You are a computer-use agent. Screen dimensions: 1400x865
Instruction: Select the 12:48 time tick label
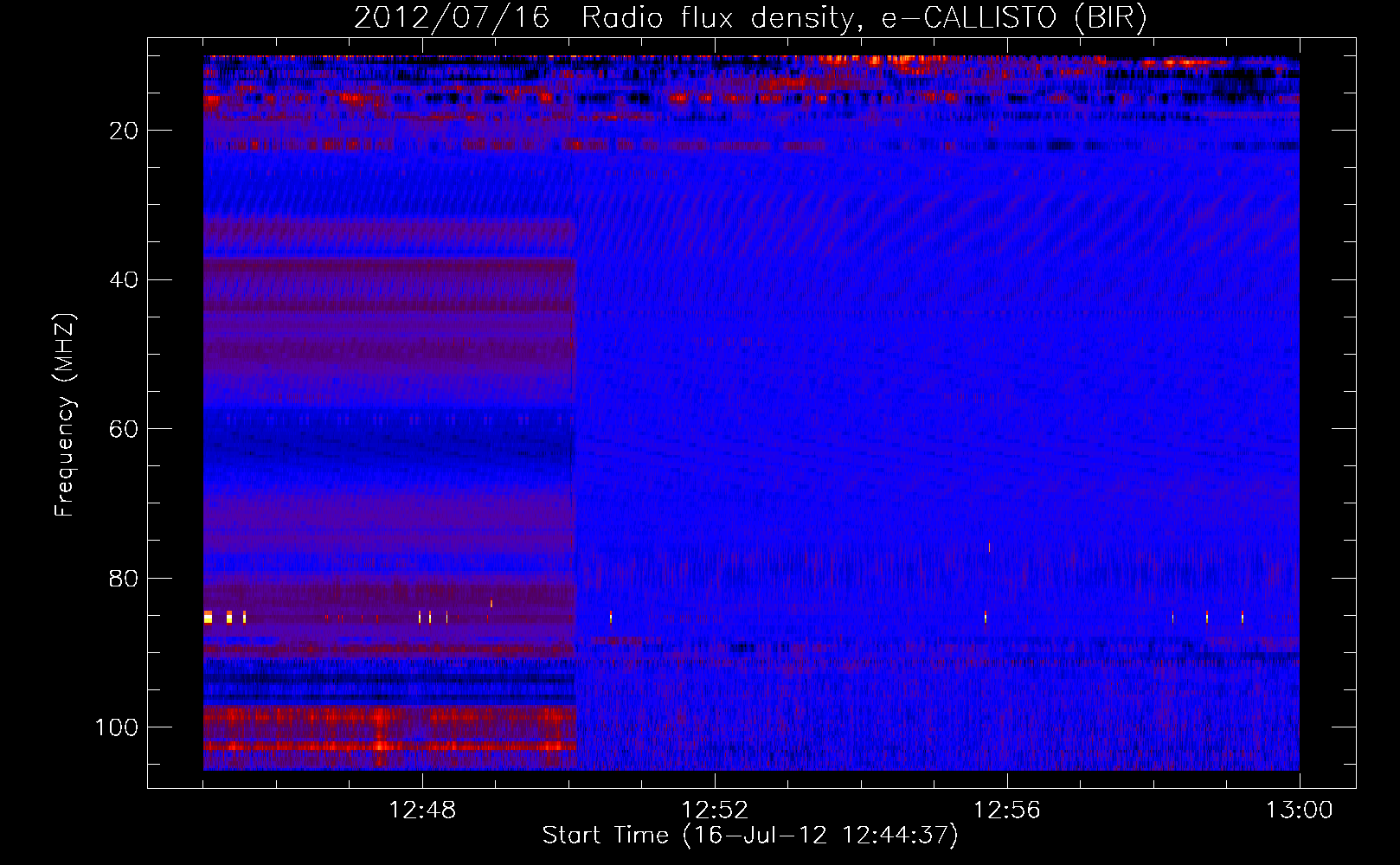click(422, 811)
